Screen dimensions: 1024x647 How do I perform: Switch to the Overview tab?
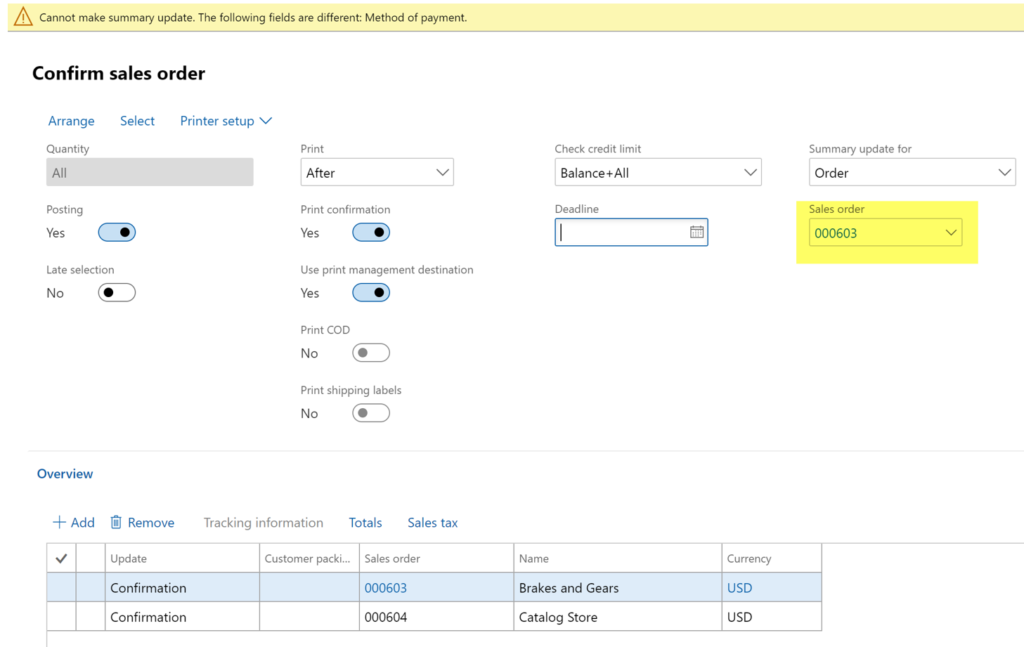point(64,473)
